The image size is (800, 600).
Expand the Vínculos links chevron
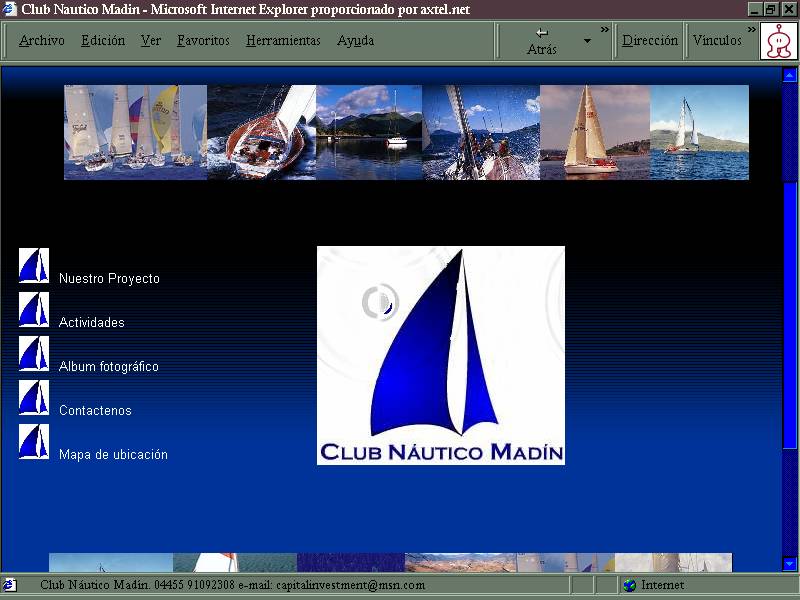tap(752, 30)
